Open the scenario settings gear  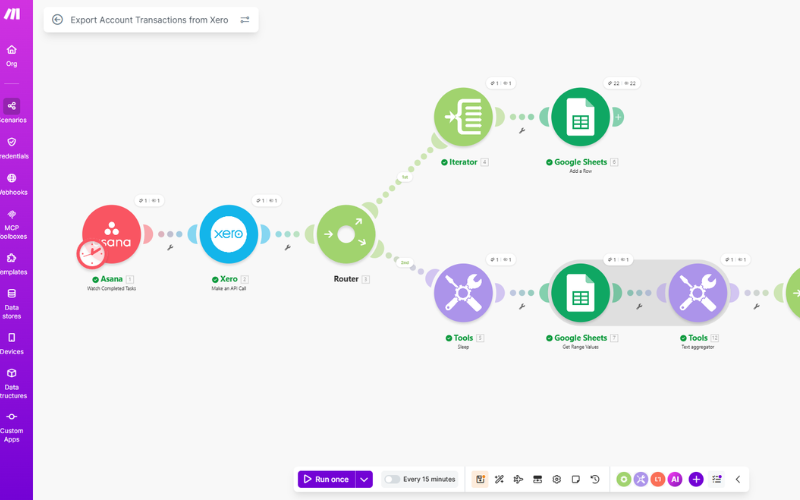click(557, 479)
